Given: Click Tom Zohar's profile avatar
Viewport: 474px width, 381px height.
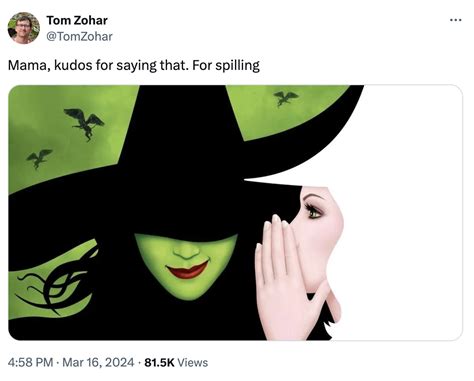Looking at the screenshot, I should pyautogui.click(x=24, y=28).
